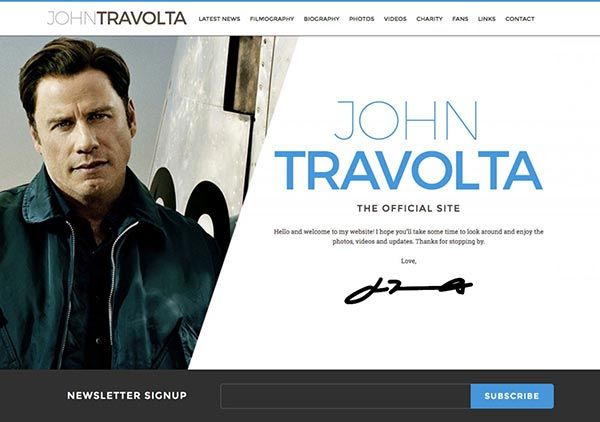Click the handwritten signature image
Image resolution: width=600 pixels, height=422 pixels.
(408, 290)
